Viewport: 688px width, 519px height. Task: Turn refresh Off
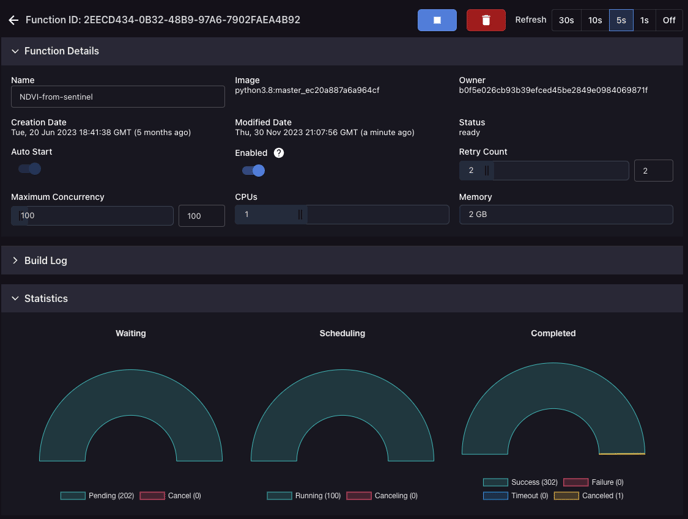(x=669, y=20)
